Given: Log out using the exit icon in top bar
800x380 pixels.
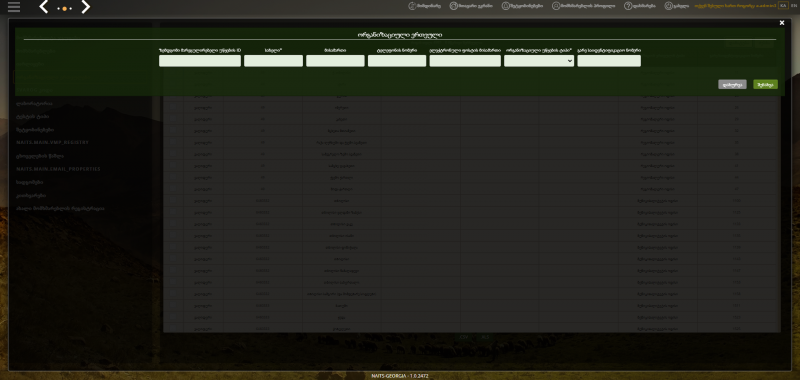Looking at the screenshot, I should click(668, 6).
